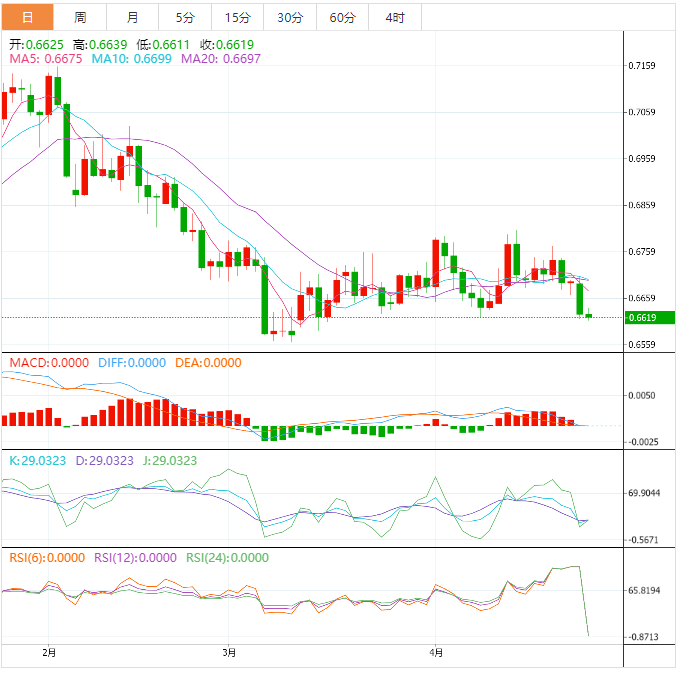Click the MACD indicator label
Image resolution: width=679 pixels, height=673 pixels.
49,363
